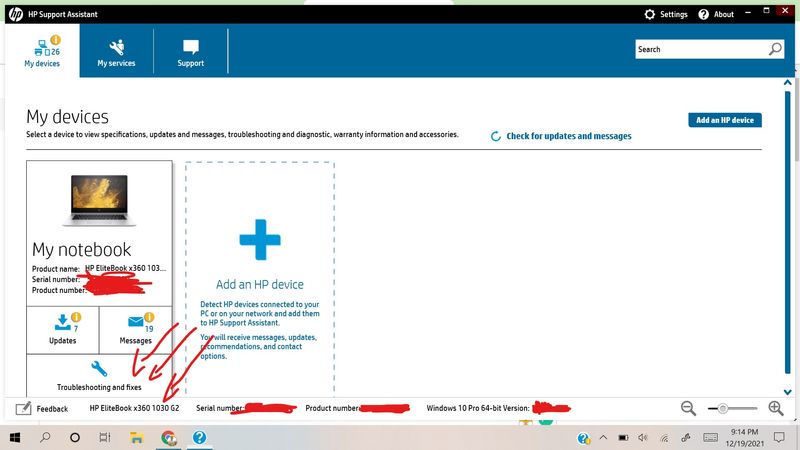Open About via the question mark icon
The image size is (800, 450).
point(704,14)
